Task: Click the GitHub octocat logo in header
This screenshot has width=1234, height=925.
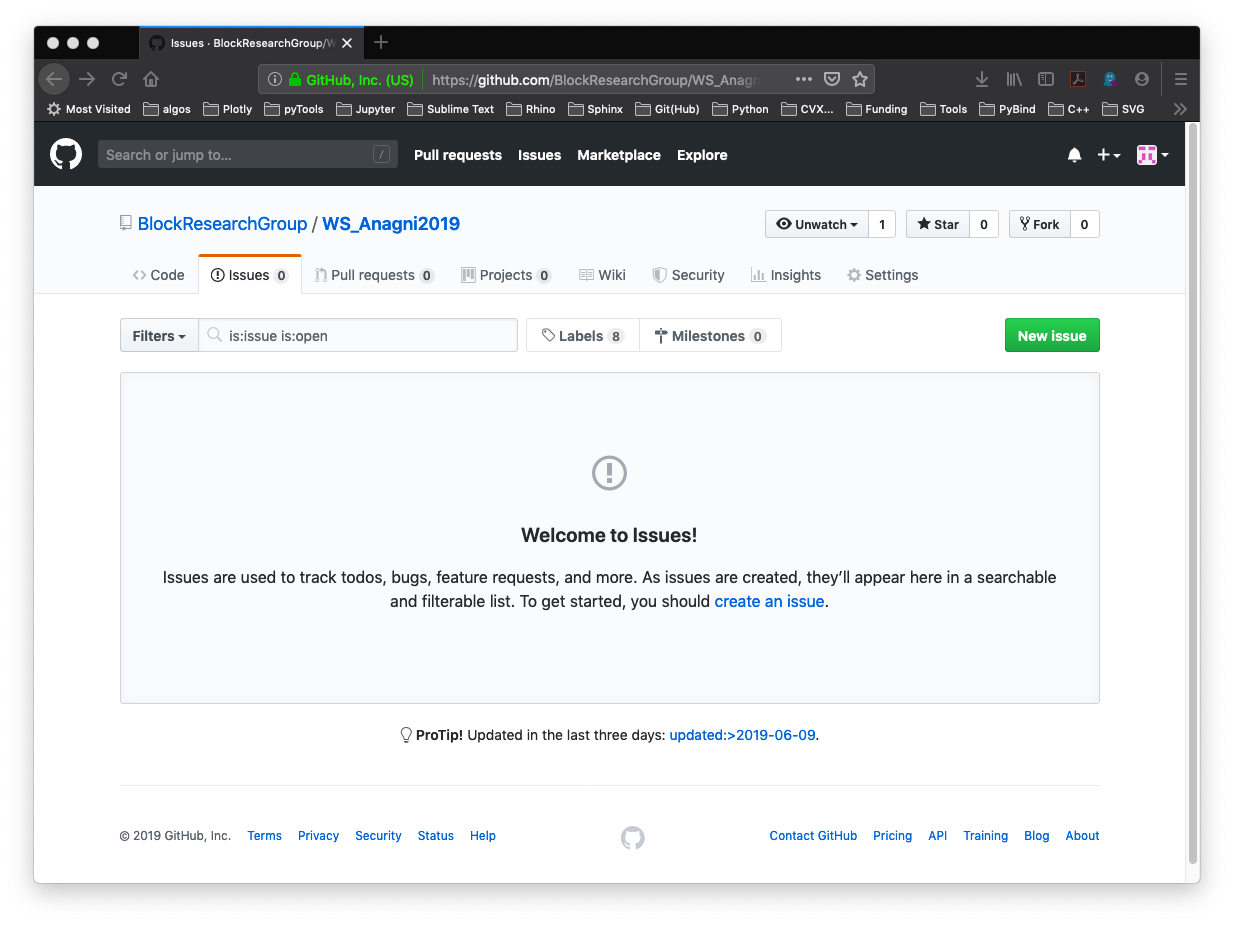Action: (66, 154)
